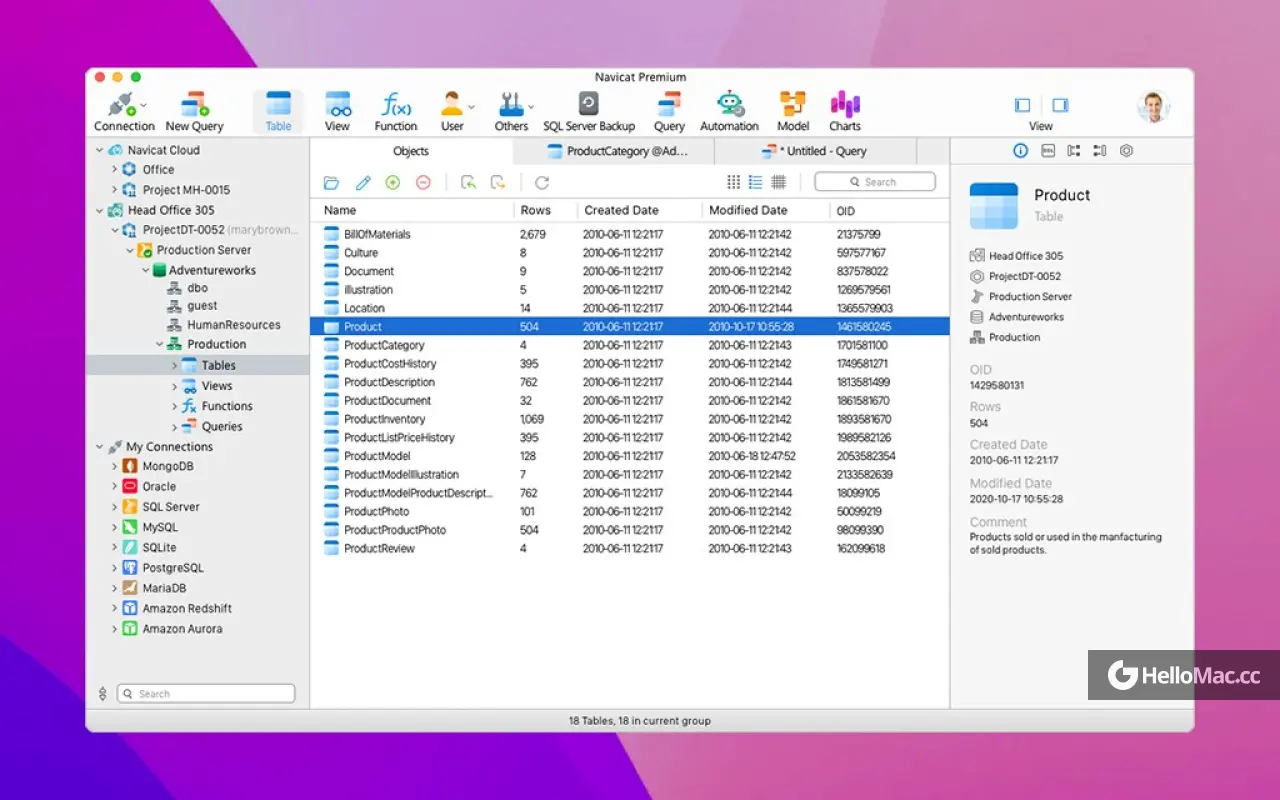Select the Location table row
This screenshot has height=800, width=1280.
(630, 308)
